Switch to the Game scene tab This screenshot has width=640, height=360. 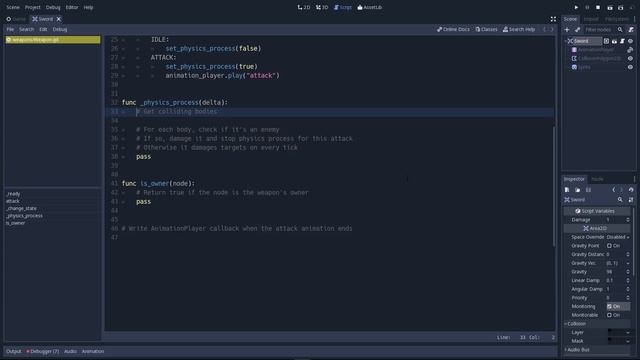pos(16,19)
